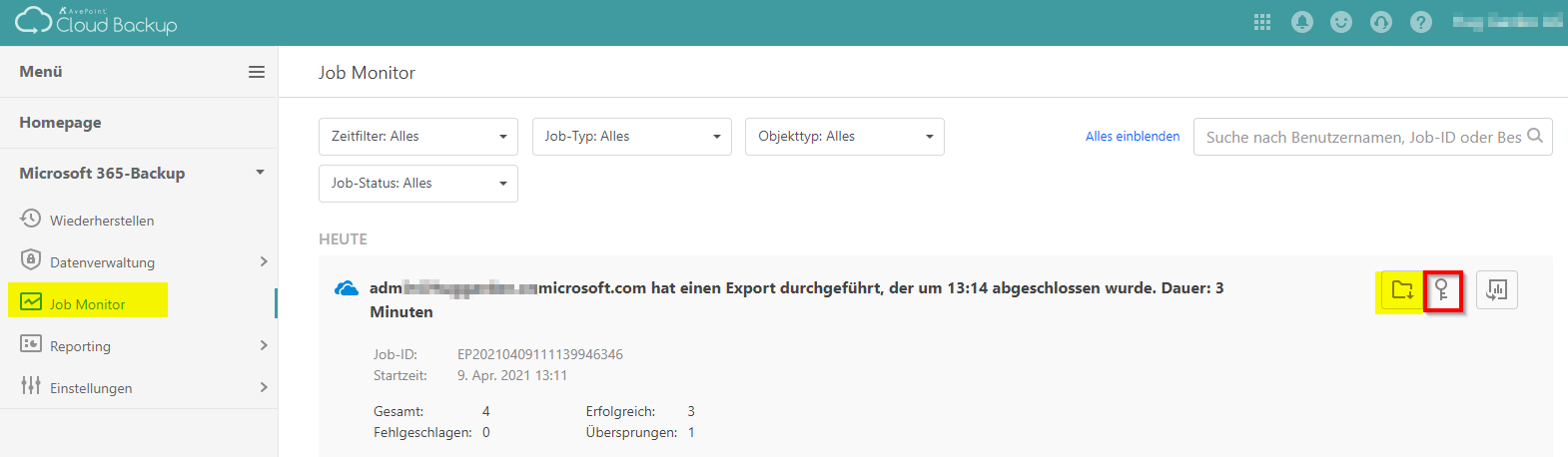
Task: Open the job report icon
Action: [1496, 290]
